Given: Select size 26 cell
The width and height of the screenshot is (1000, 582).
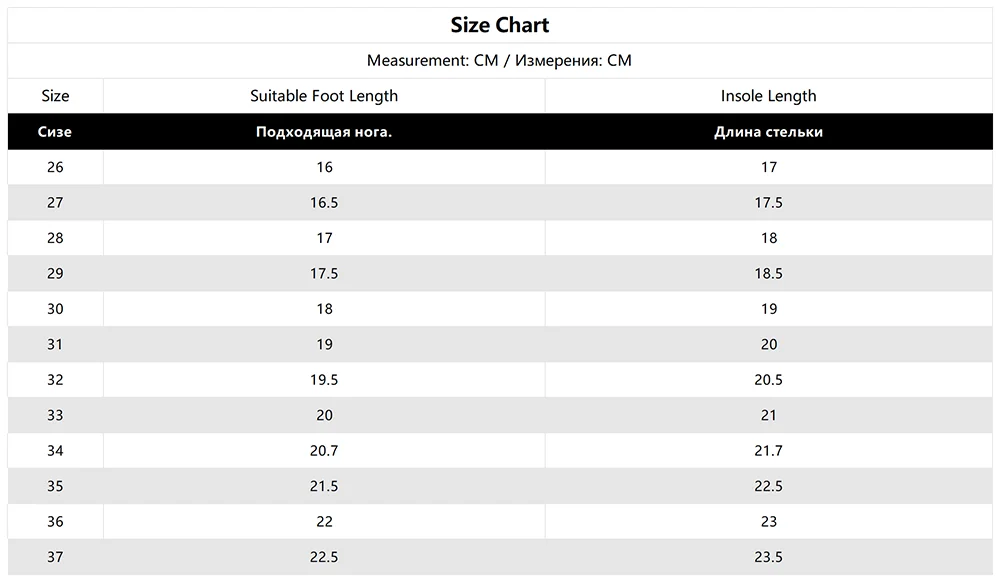Looking at the screenshot, I should click(55, 167).
